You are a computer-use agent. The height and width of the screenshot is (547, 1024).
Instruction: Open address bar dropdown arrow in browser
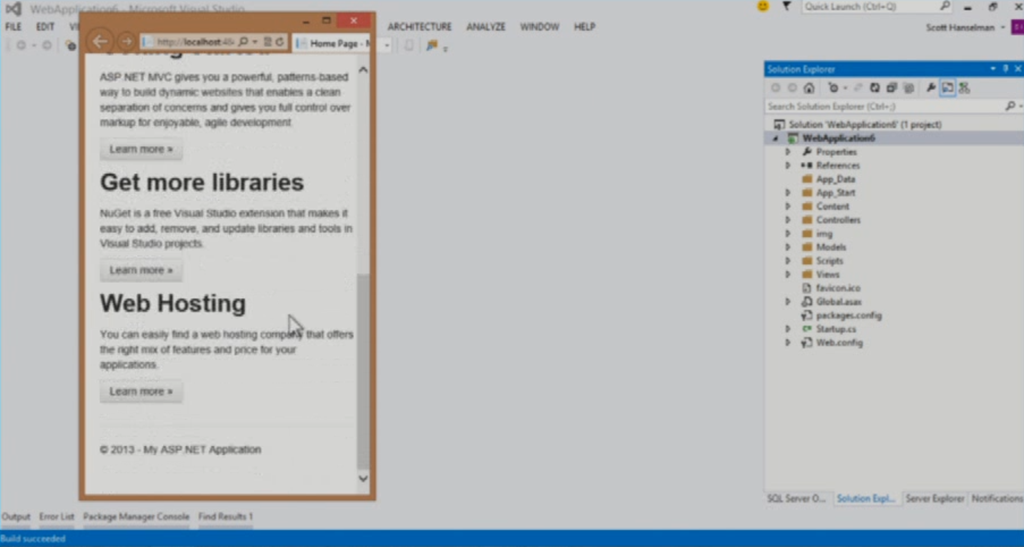[x=255, y=42]
